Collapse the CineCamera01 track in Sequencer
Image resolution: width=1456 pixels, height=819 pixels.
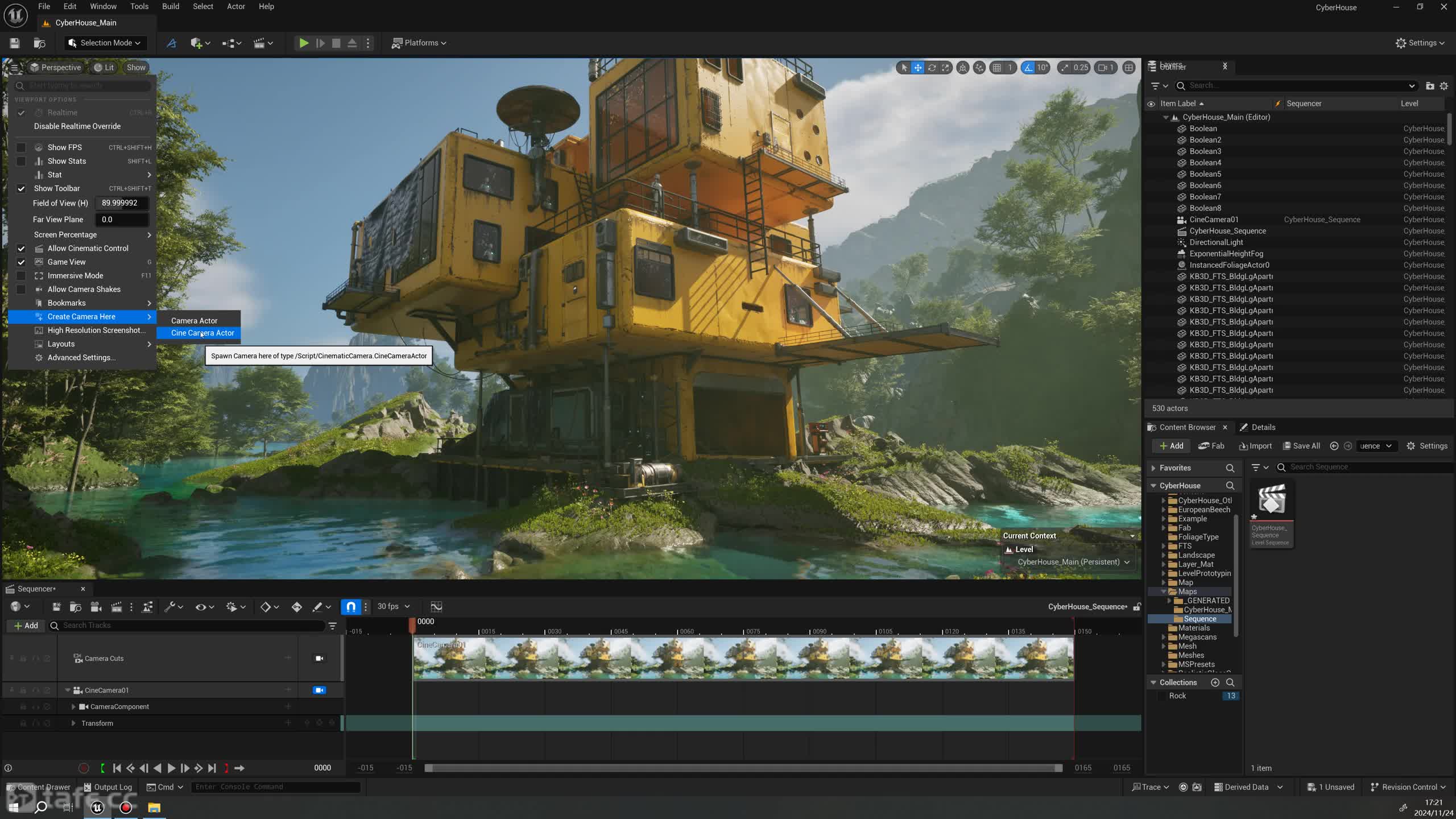[68, 690]
